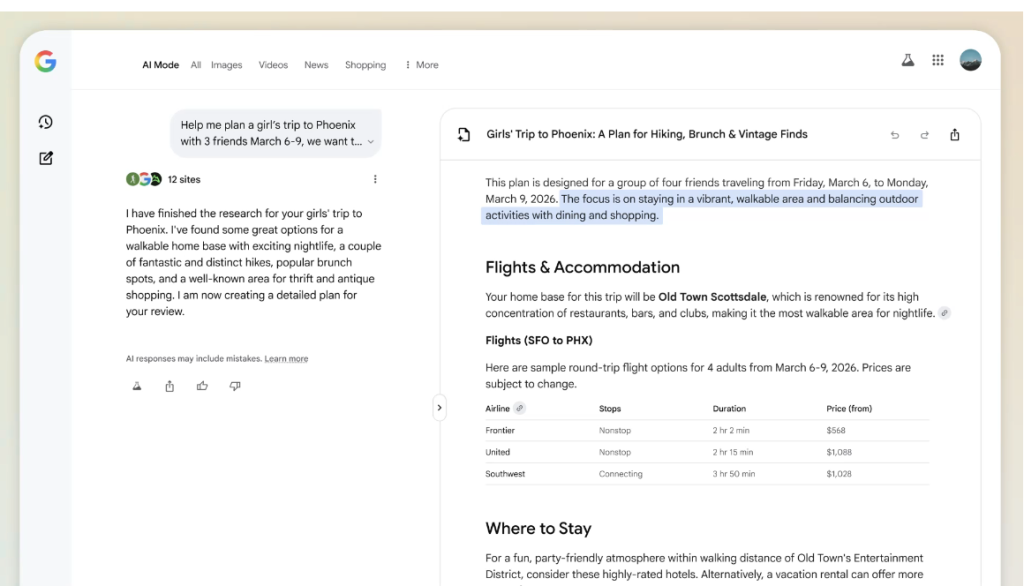
Task: Give the response a thumbs up
Action: [x=202, y=386]
